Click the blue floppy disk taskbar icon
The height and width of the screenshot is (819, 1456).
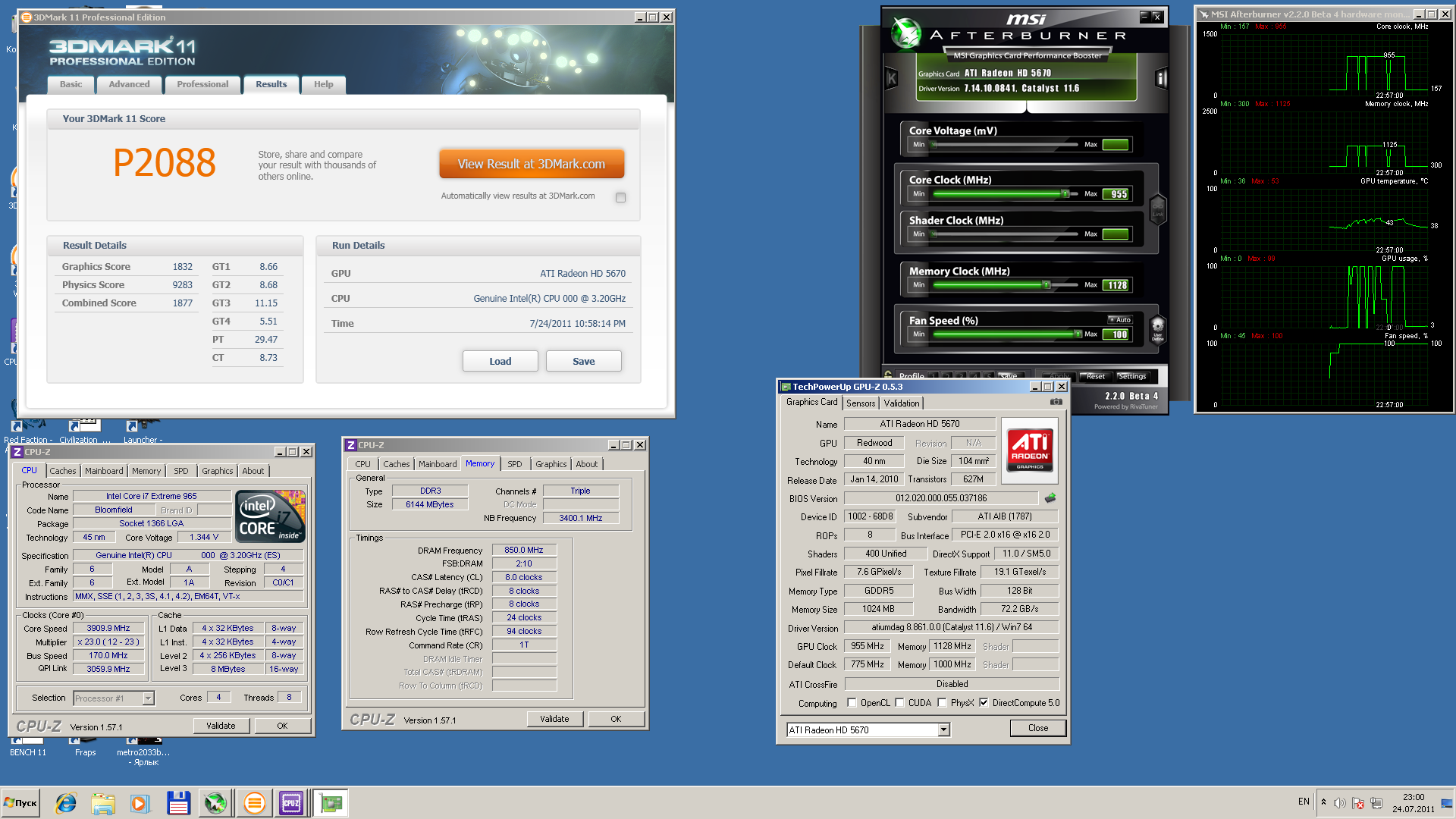(178, 803)
